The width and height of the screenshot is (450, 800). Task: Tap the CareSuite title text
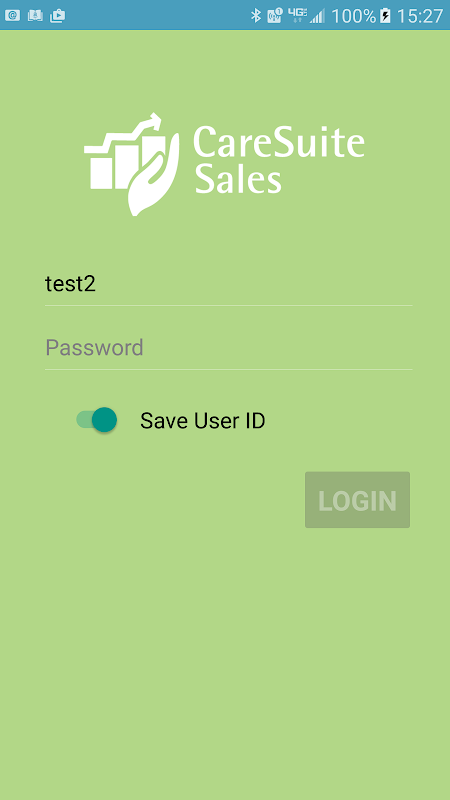click(x=279, y=140)
